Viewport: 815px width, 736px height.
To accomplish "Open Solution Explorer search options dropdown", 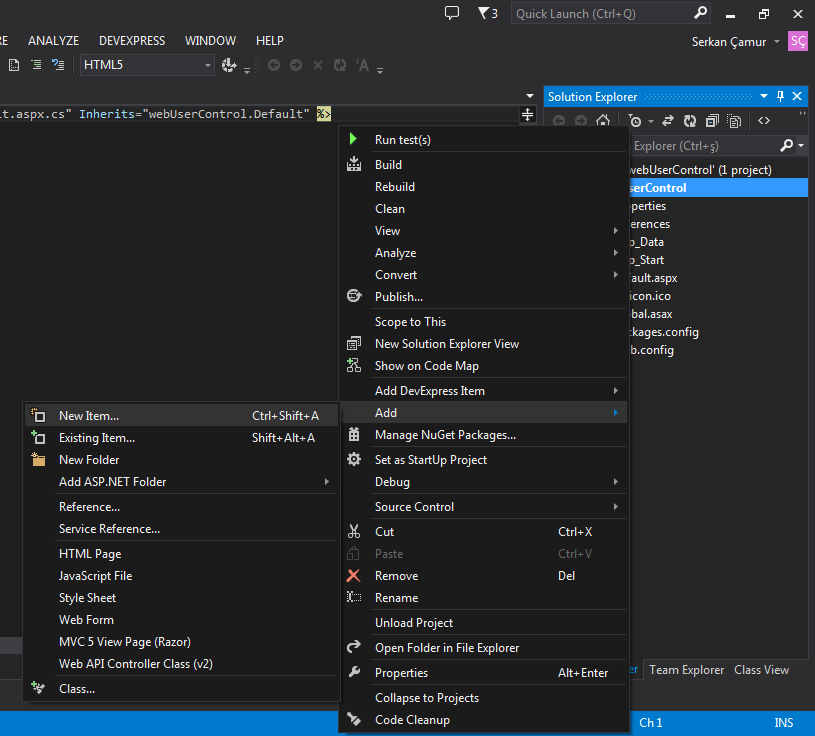I will coord(801,146).
